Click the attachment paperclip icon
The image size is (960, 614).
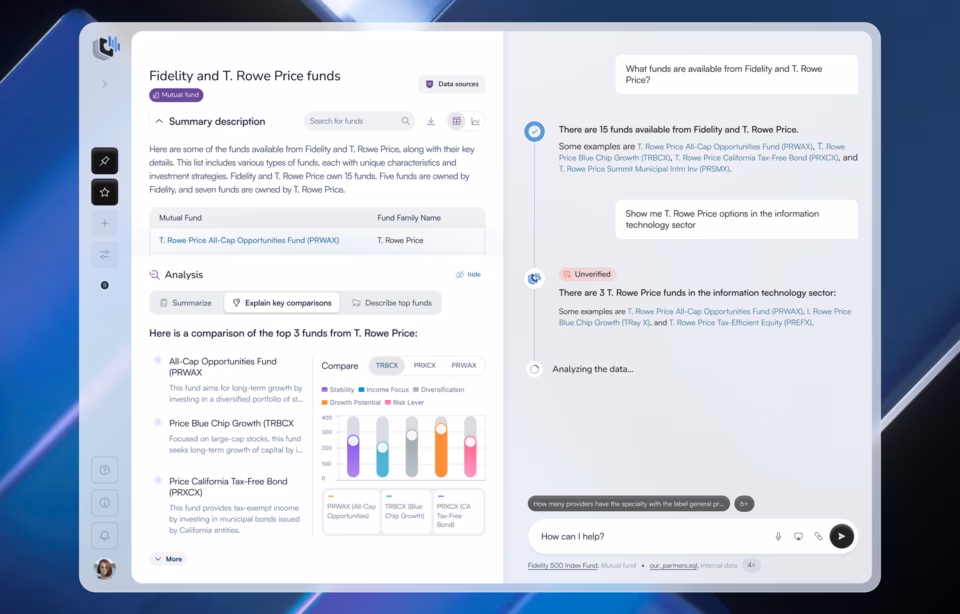click(818, 536)
